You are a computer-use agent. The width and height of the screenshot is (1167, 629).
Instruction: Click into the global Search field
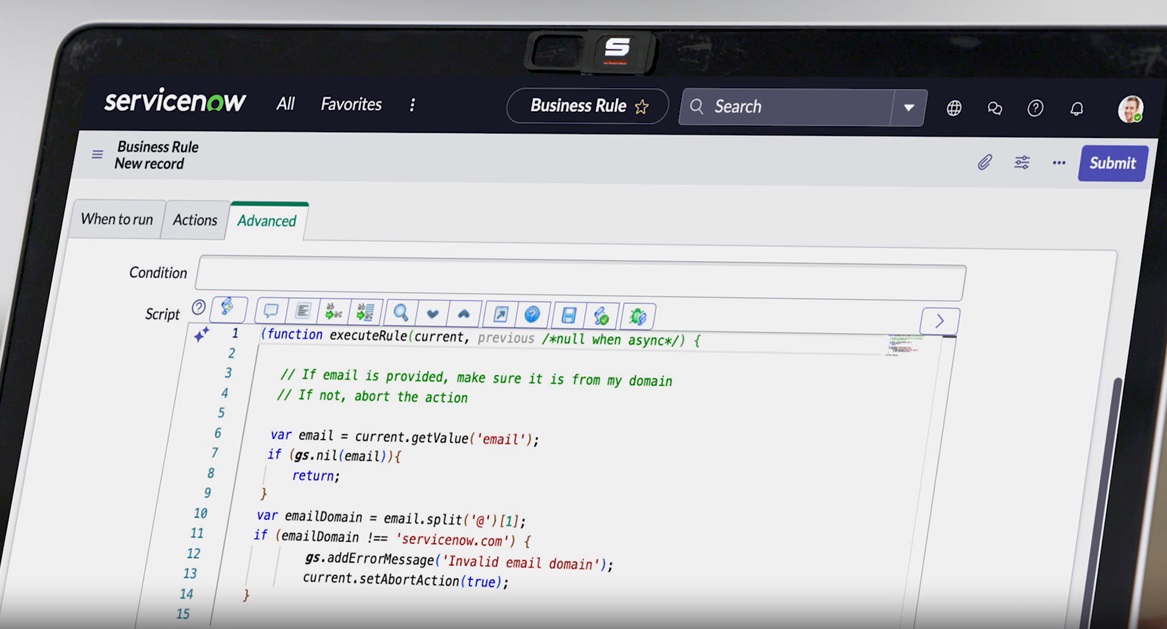(x=800, y=107)
